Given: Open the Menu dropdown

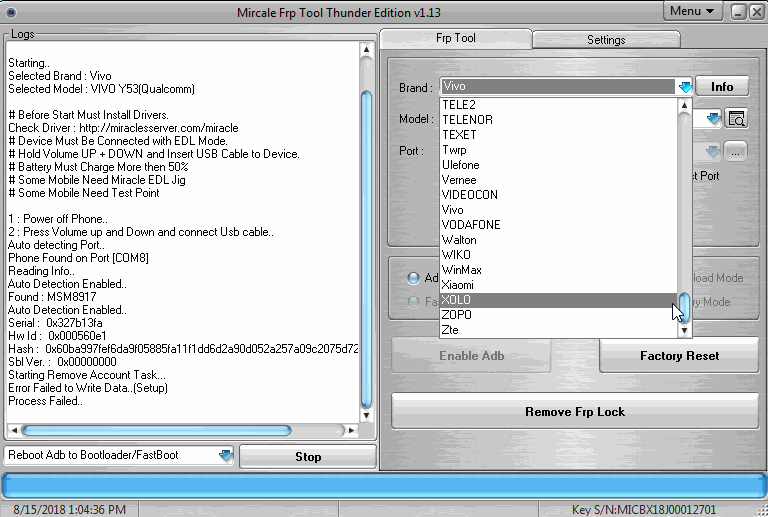Looking at the screenshot, I should click(693, 11).
